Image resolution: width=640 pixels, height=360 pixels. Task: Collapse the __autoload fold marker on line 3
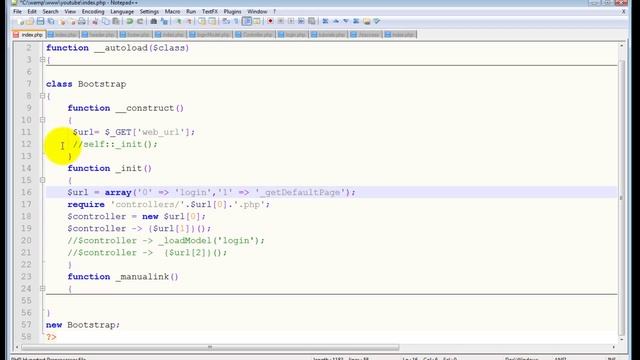[42, 60]
